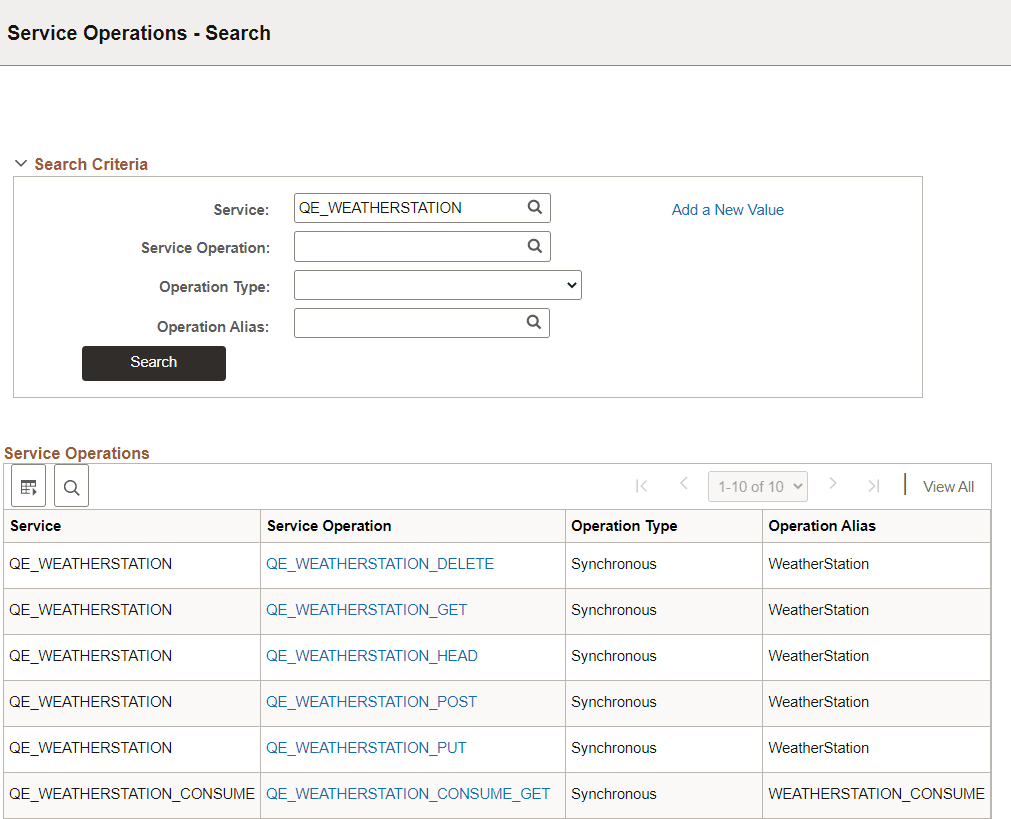
Task: Open the Find icon in Service Operations grid
Action: [70, 486]
